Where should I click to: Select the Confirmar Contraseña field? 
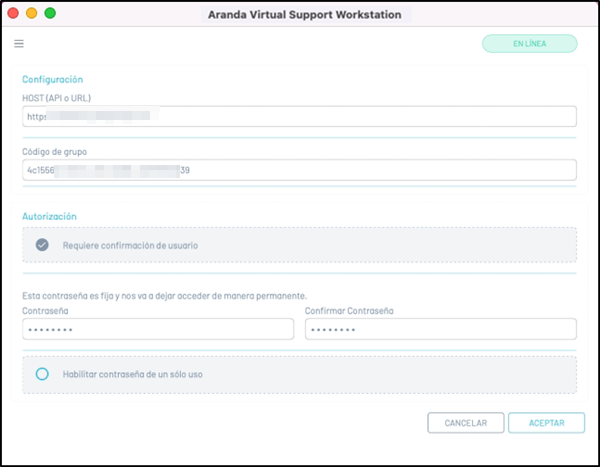point(440,329)
